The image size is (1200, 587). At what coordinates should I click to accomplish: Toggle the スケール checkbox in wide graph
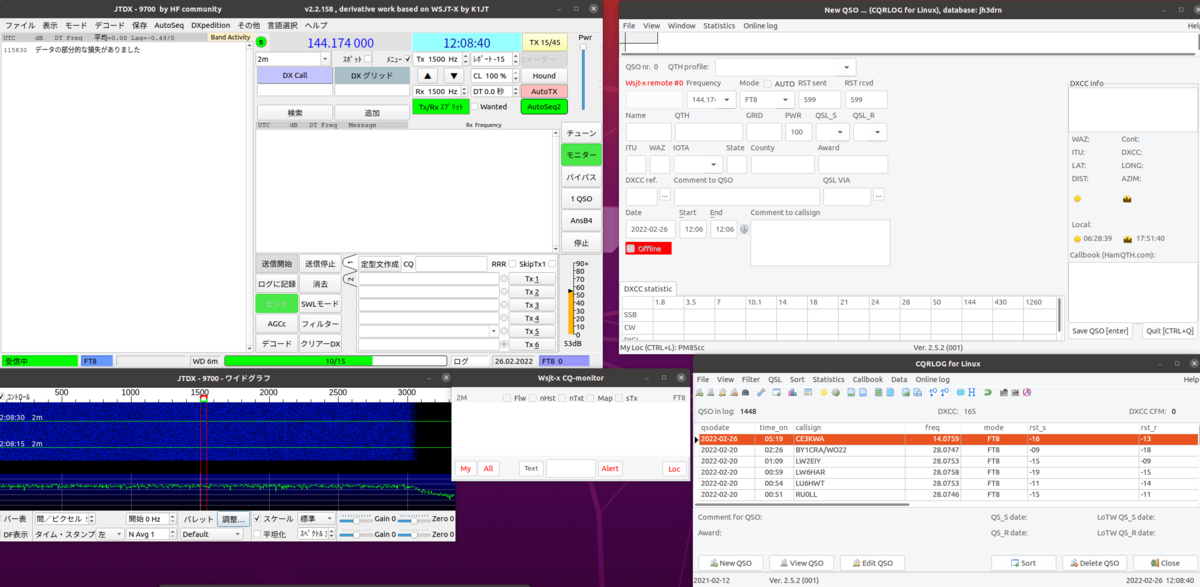[257, 518]
